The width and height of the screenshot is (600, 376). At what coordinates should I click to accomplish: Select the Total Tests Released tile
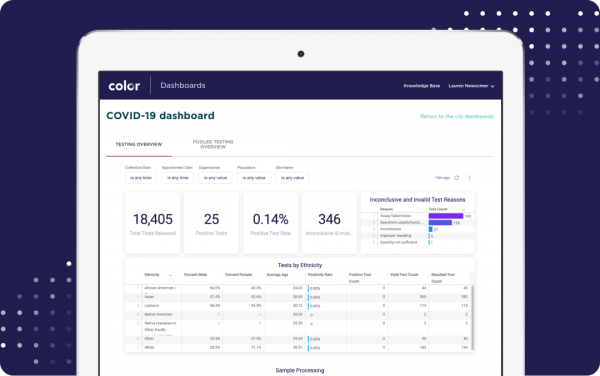coord(152,223)
